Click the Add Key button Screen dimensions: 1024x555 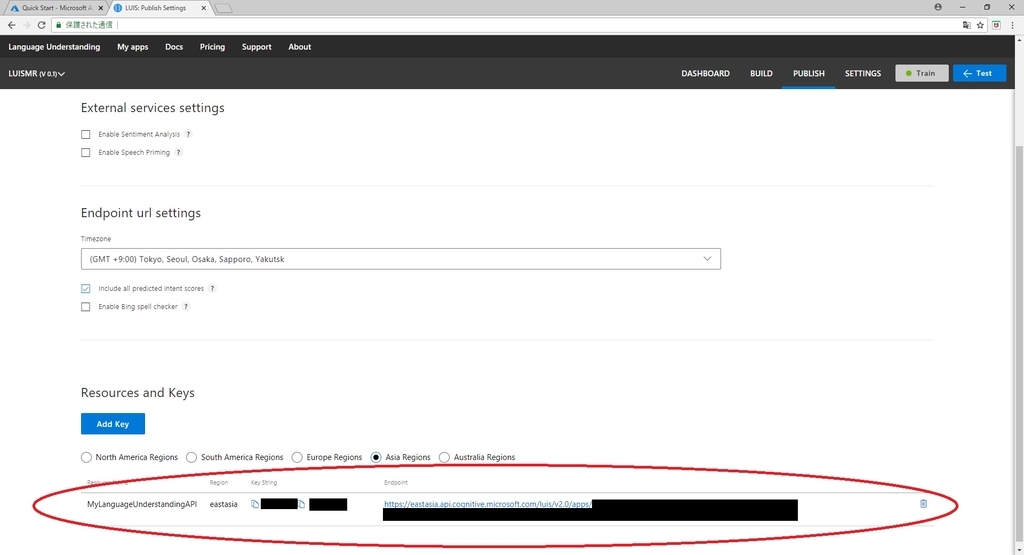[x=113, y=424]
